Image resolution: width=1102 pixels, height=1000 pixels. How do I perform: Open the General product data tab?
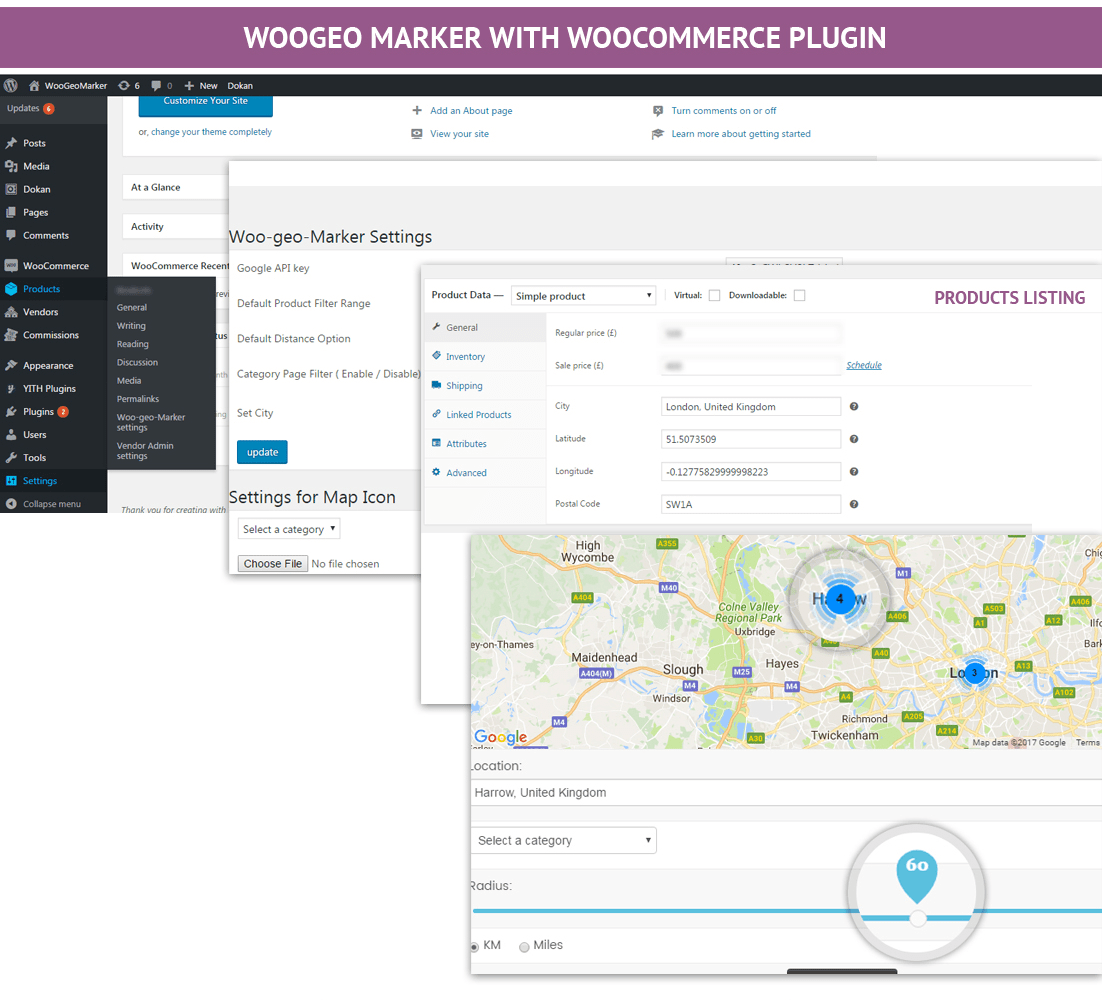tap(486, 327)
